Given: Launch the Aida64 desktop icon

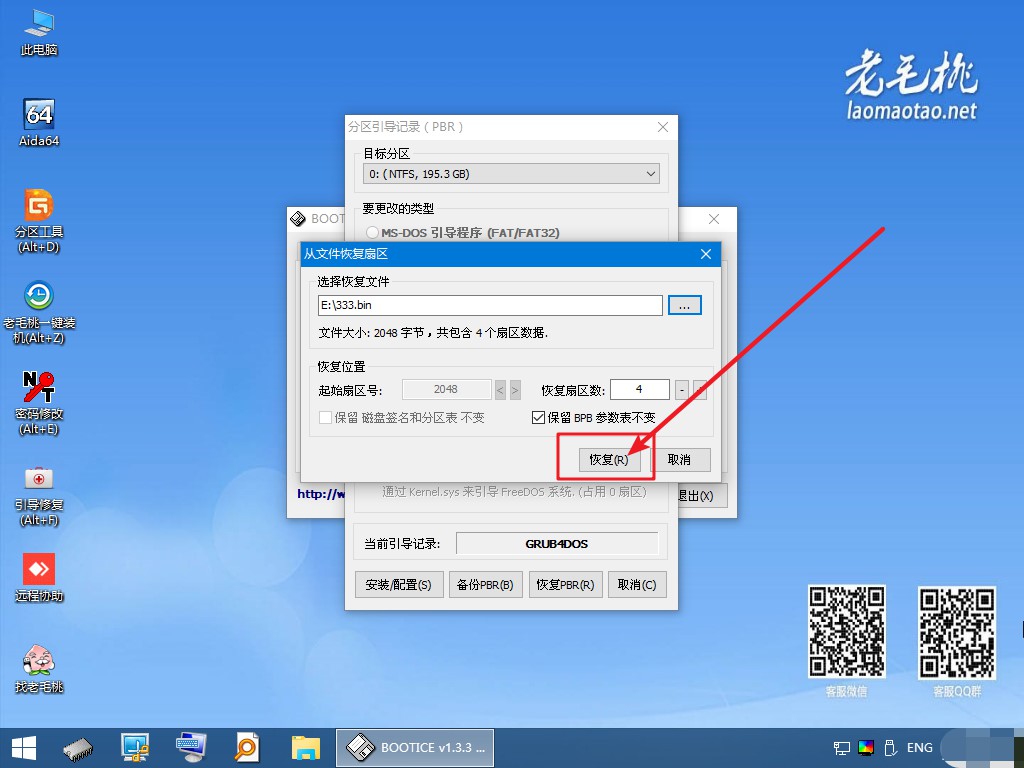Looking at the screenshot, I should coord(39,122).
